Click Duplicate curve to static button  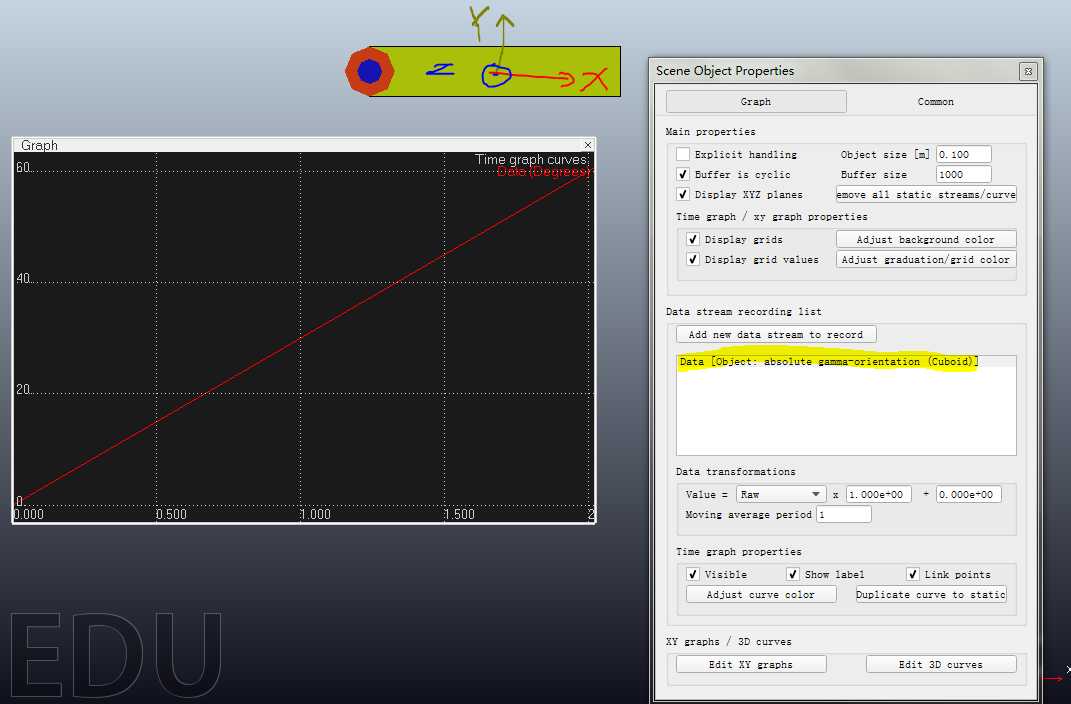click(931, 595)
